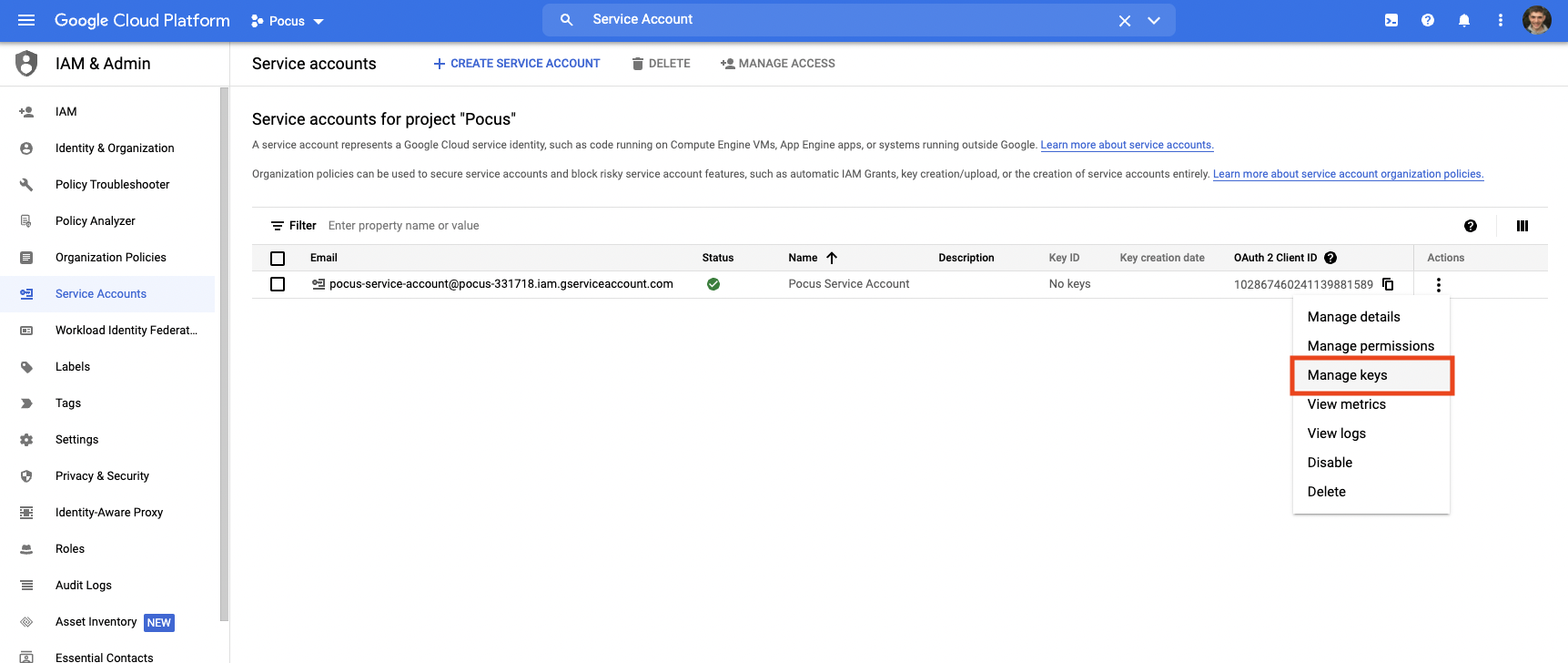Select View metrics
This screenshot has height=663, width=1568.
[x=1371, y=404]
